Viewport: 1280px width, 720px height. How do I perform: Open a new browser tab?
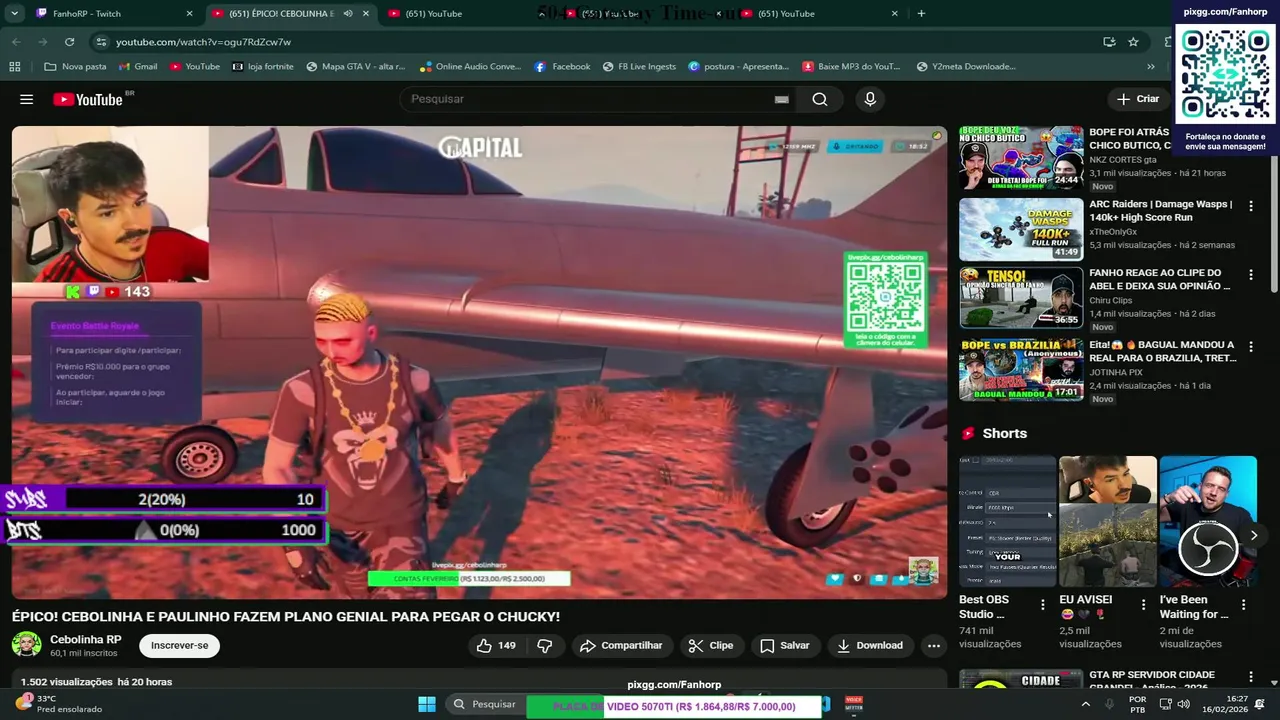921,14
